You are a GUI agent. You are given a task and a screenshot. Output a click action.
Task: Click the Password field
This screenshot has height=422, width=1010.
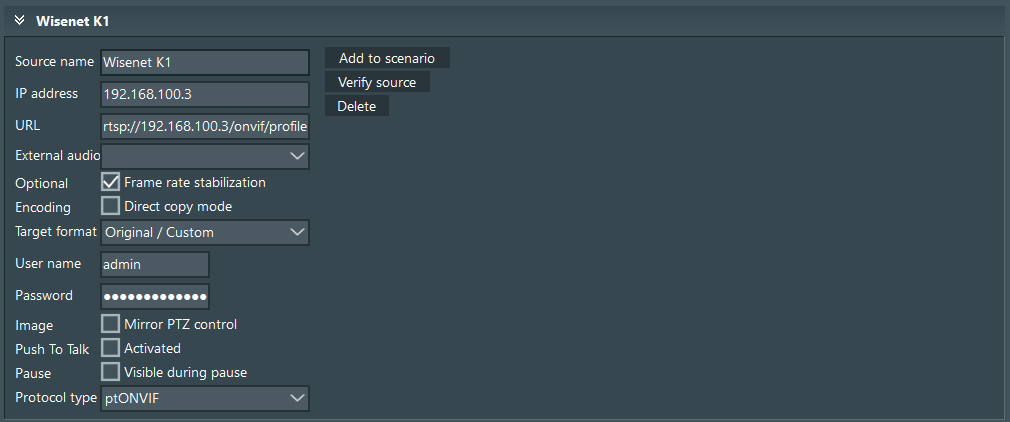155,296
